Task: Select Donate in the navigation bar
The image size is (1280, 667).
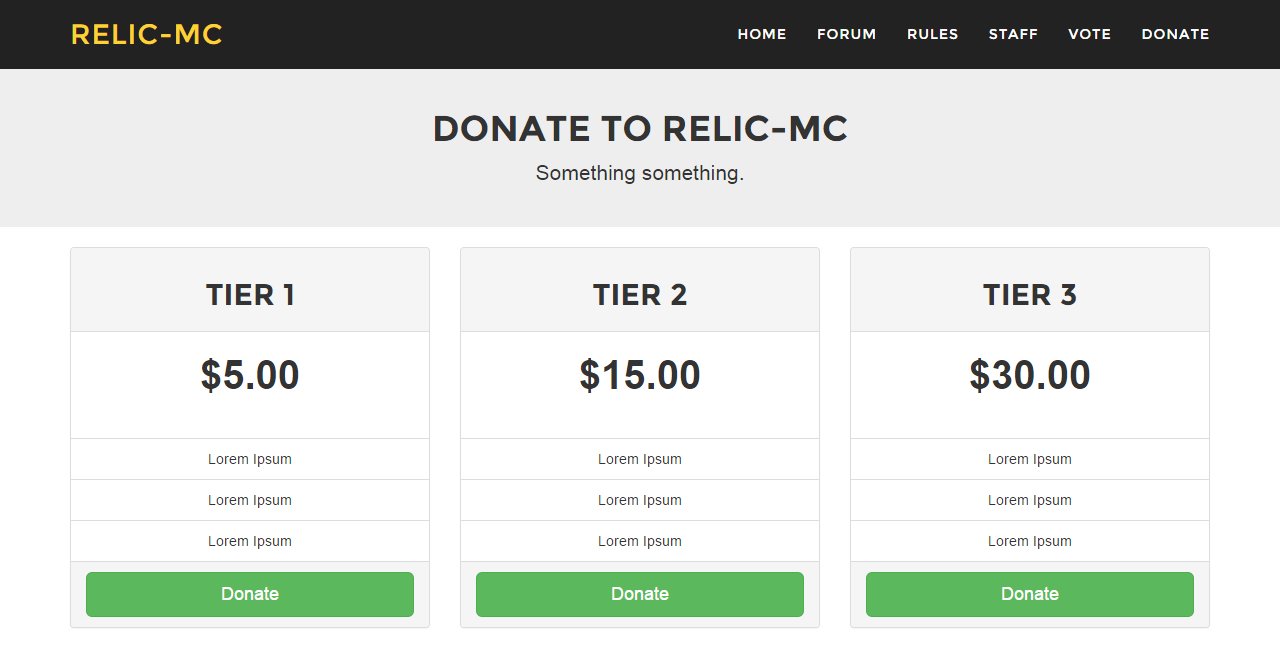Action: tap(1175, 34)
